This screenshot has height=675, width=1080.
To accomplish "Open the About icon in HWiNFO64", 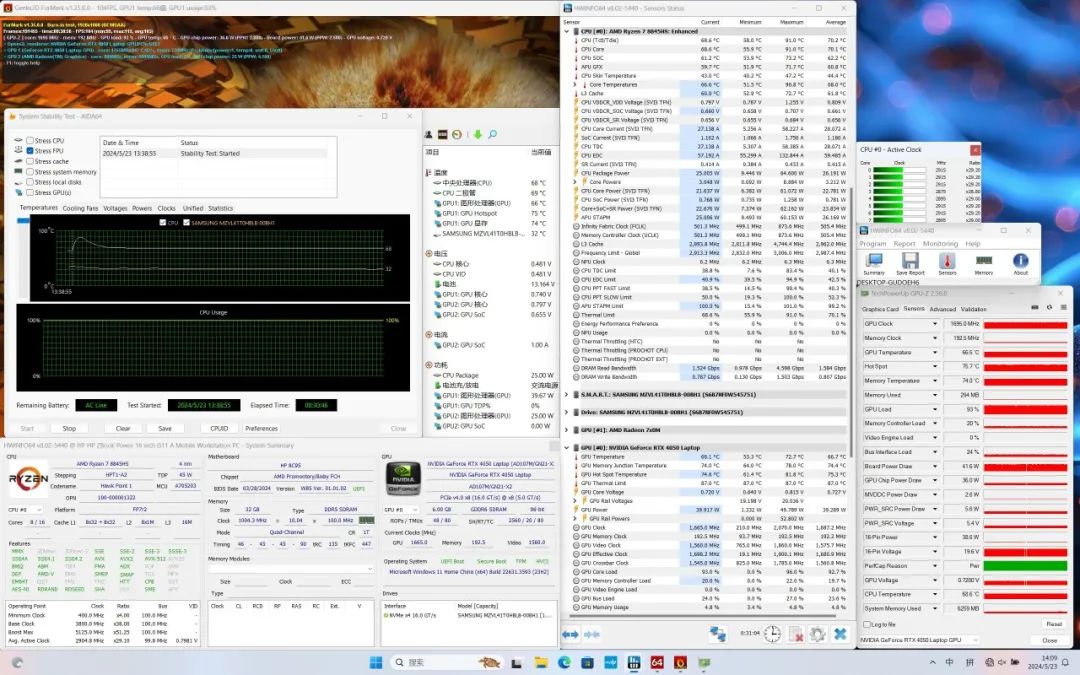I will pos(1020,262).
